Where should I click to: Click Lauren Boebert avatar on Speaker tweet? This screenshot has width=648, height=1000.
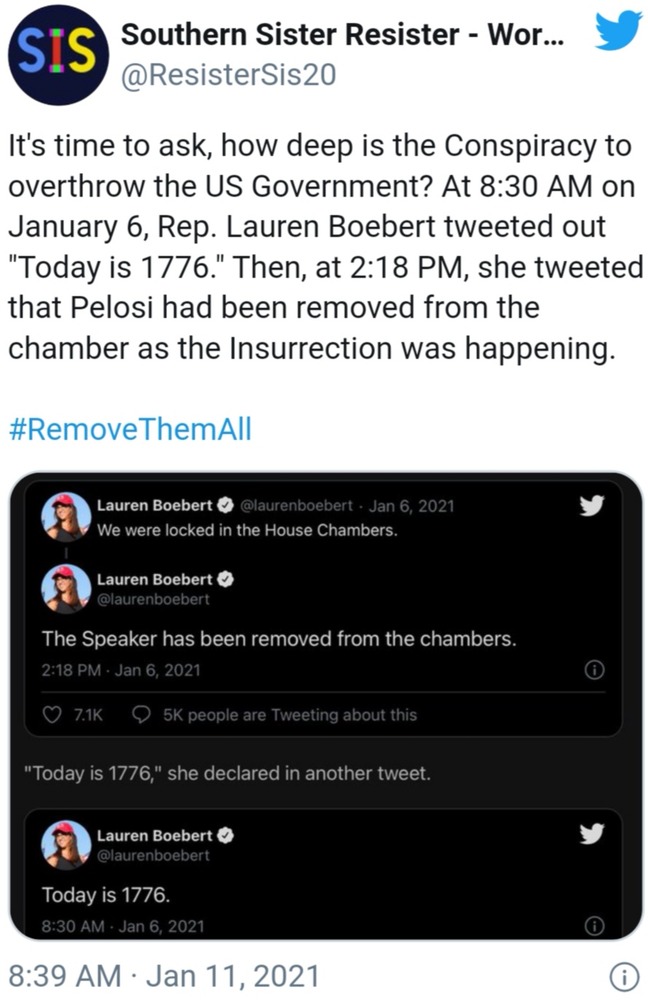(x=66, y=589)
